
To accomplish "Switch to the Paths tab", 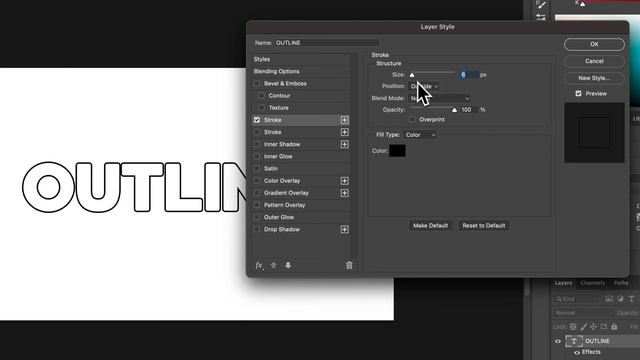I will (621, 283).
